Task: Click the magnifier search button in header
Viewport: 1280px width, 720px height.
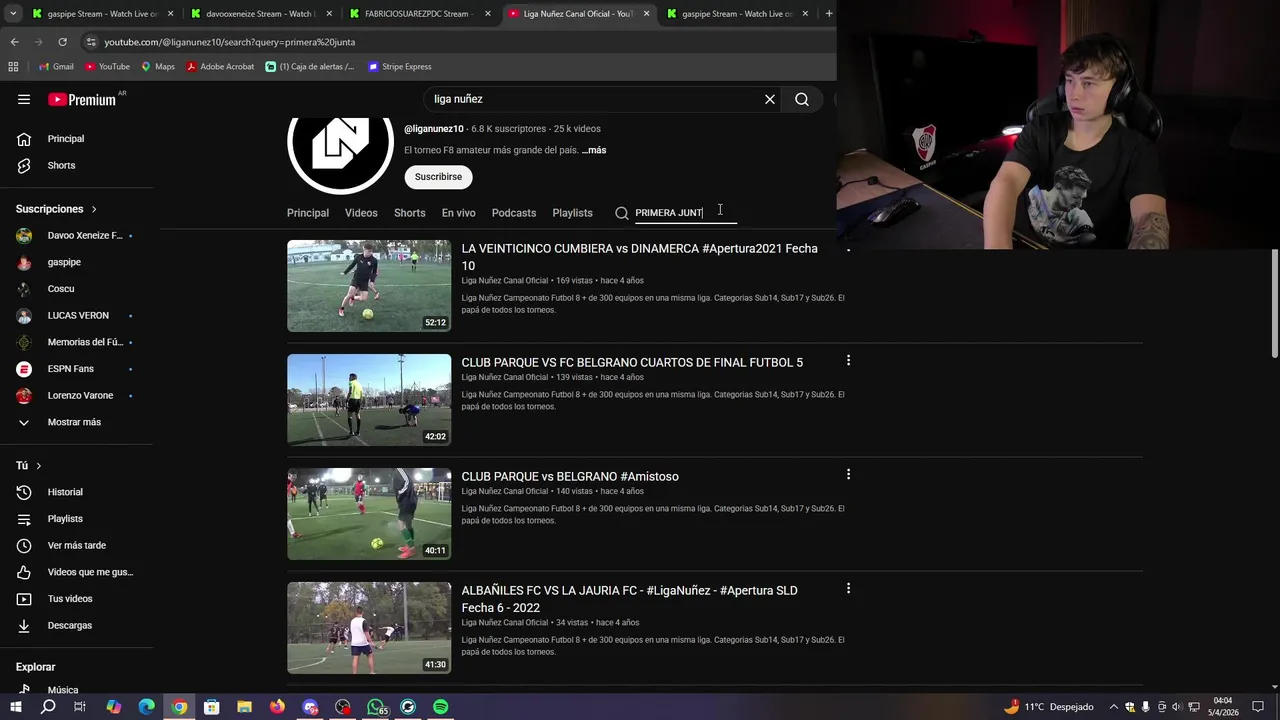Action: (x=802, y=99)
